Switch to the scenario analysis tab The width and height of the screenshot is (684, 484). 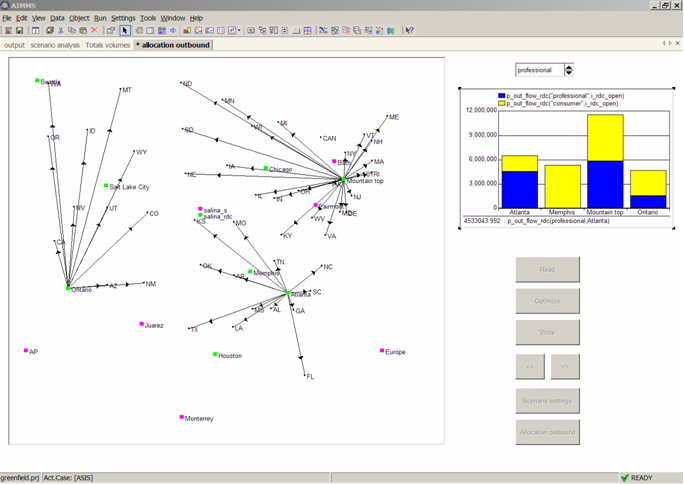point(55,45)
